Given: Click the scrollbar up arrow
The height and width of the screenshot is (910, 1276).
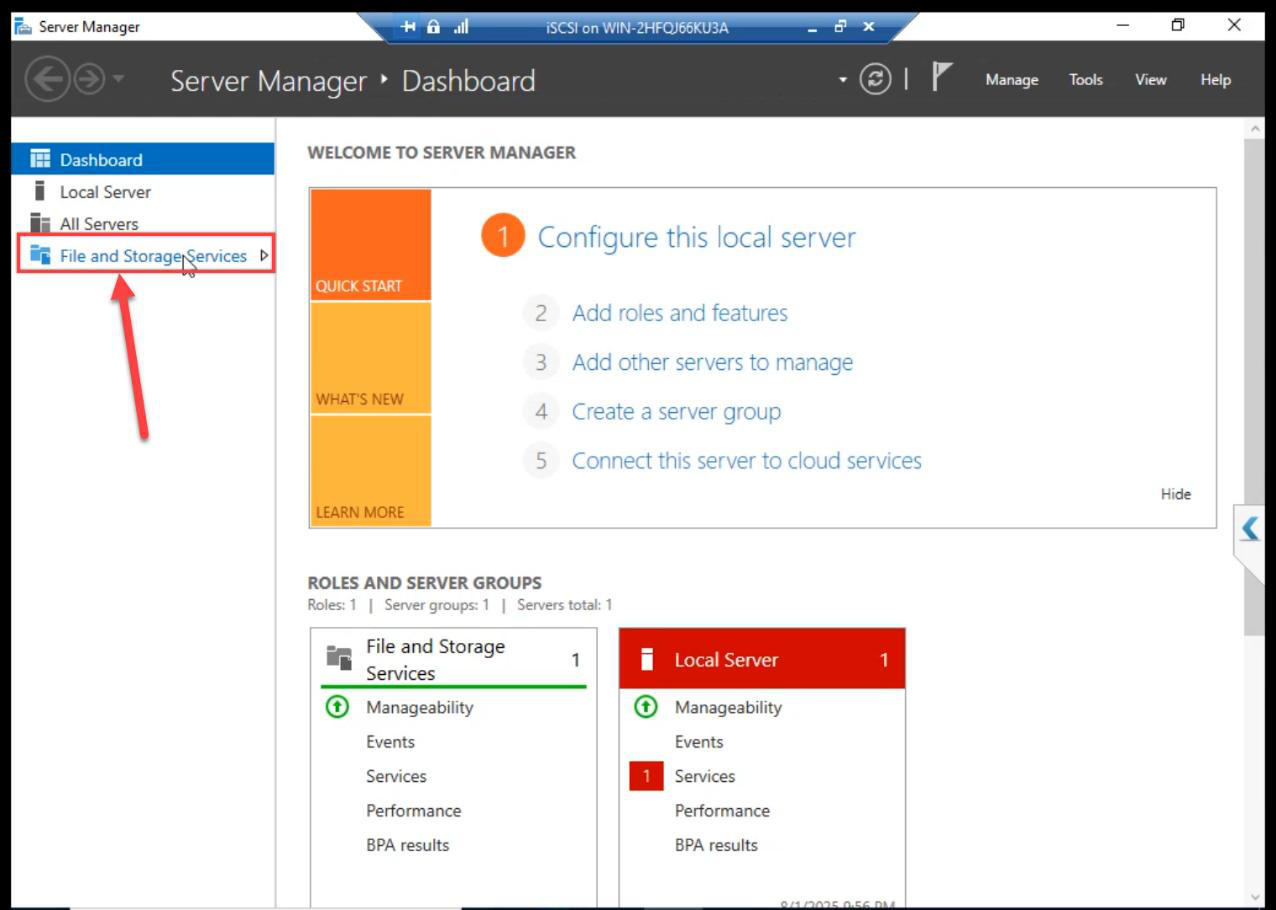Looking at the screenshot, I should pos(1254,130).
